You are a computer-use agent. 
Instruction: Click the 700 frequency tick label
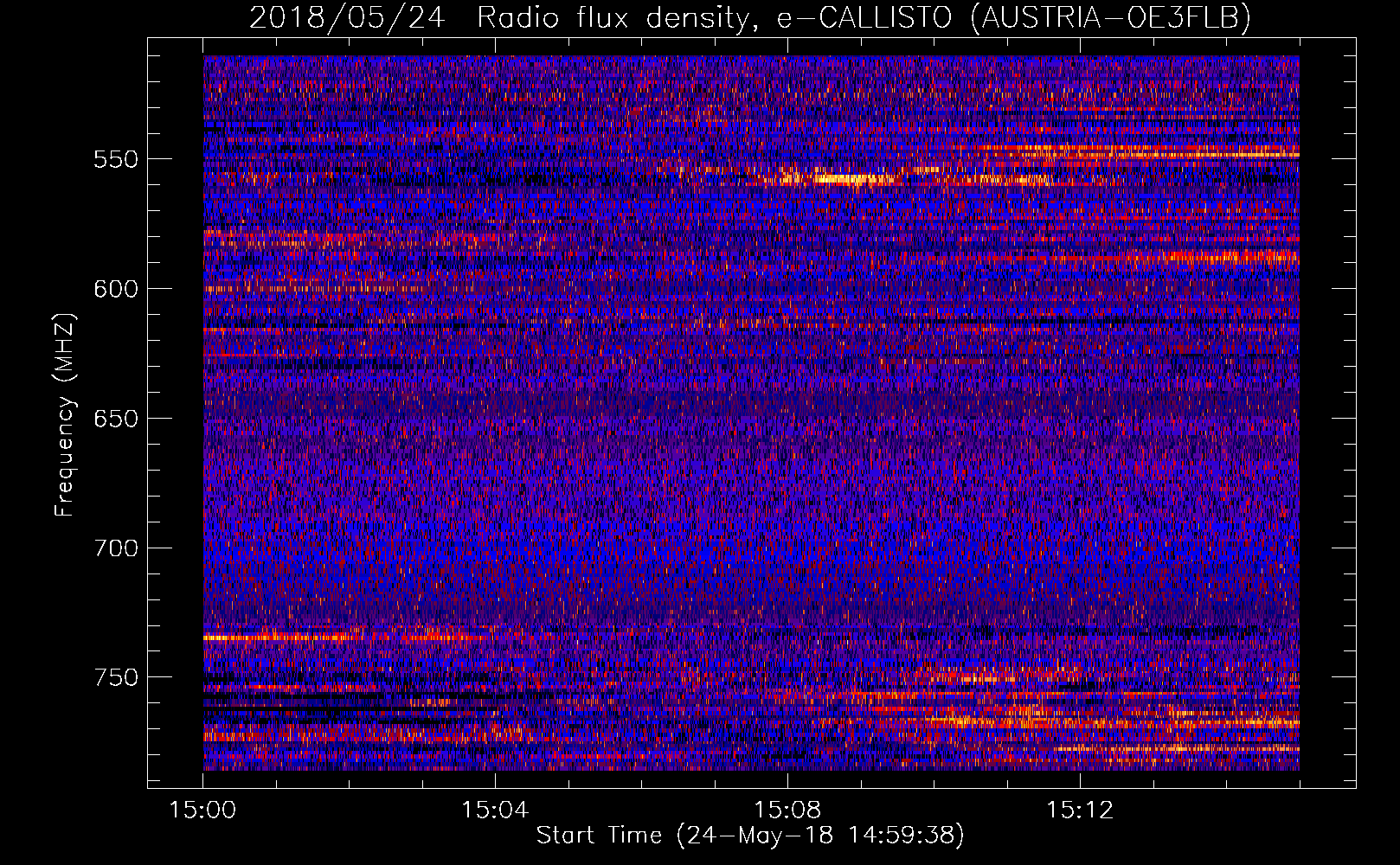(116, 548)
